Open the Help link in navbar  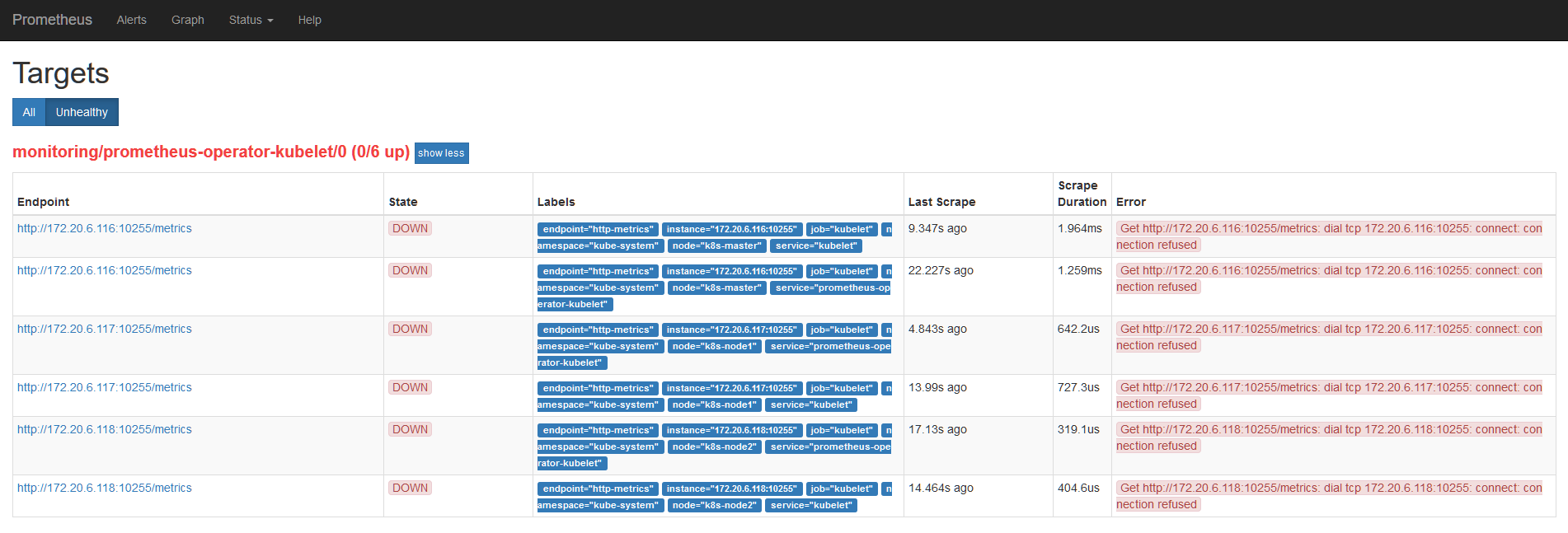click(309, 20)
